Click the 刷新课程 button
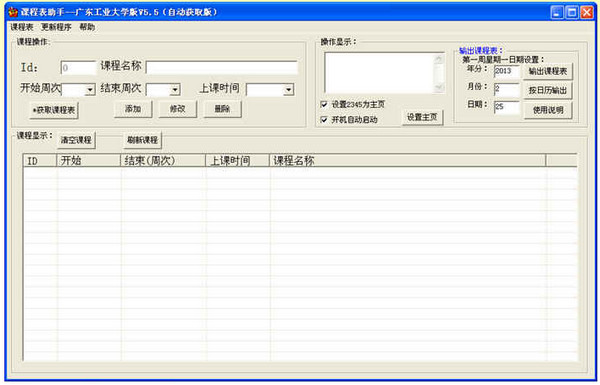 [x=143, y=140]
